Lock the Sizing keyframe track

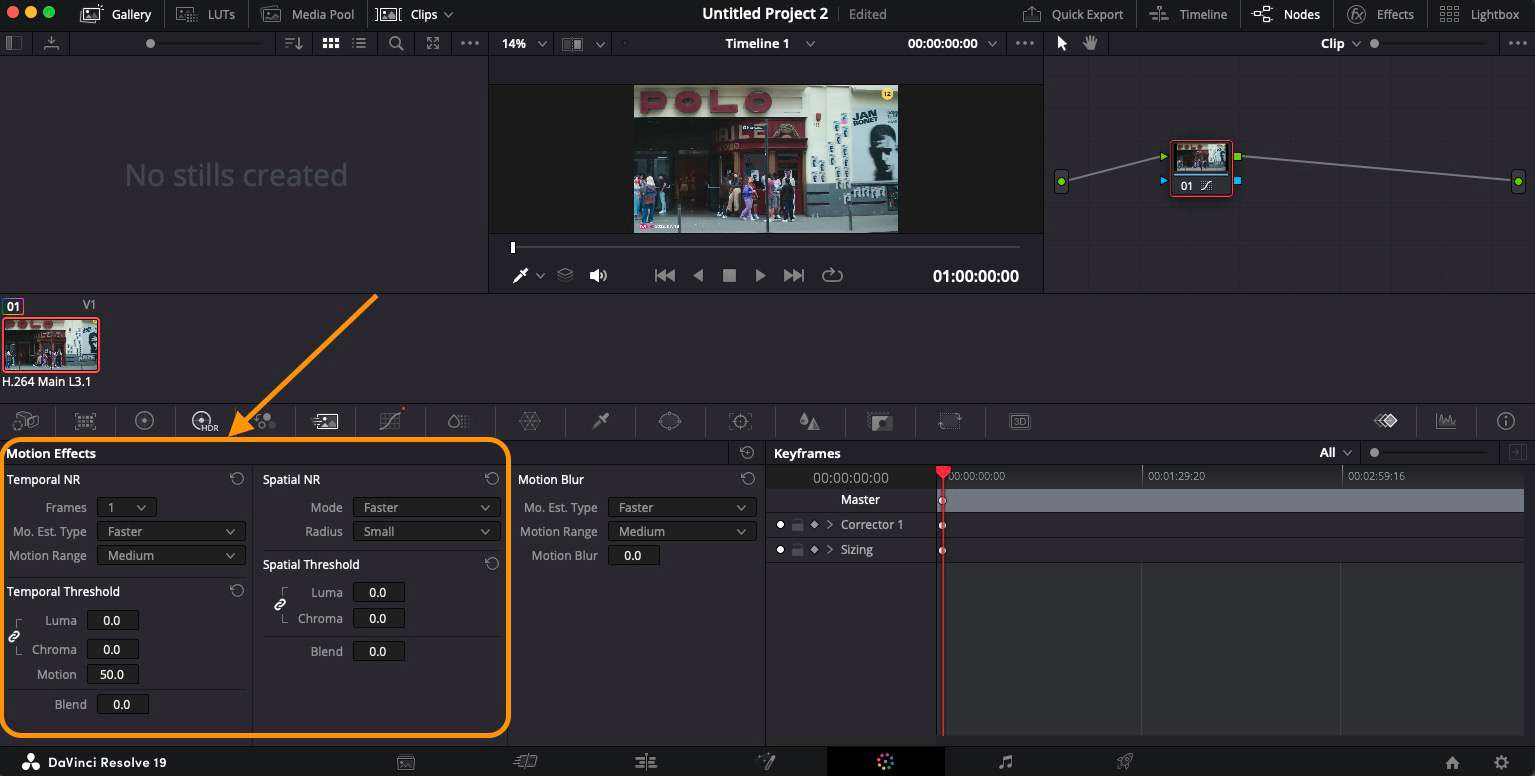point(797,549)
